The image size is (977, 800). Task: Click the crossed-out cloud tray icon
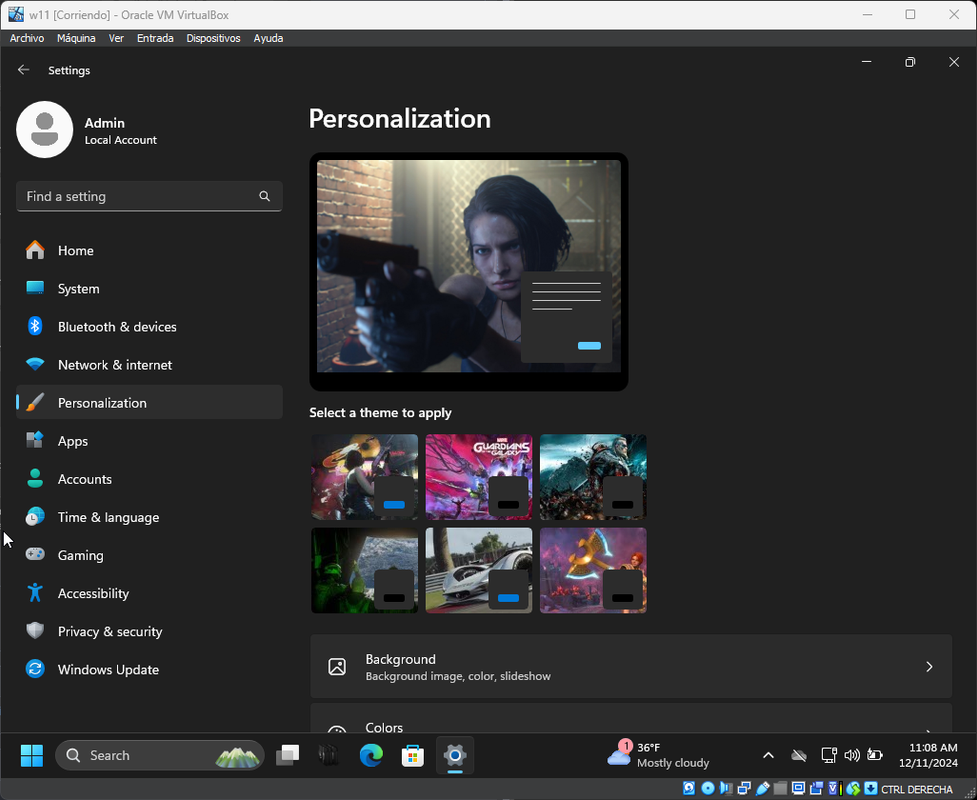[799, 755]
